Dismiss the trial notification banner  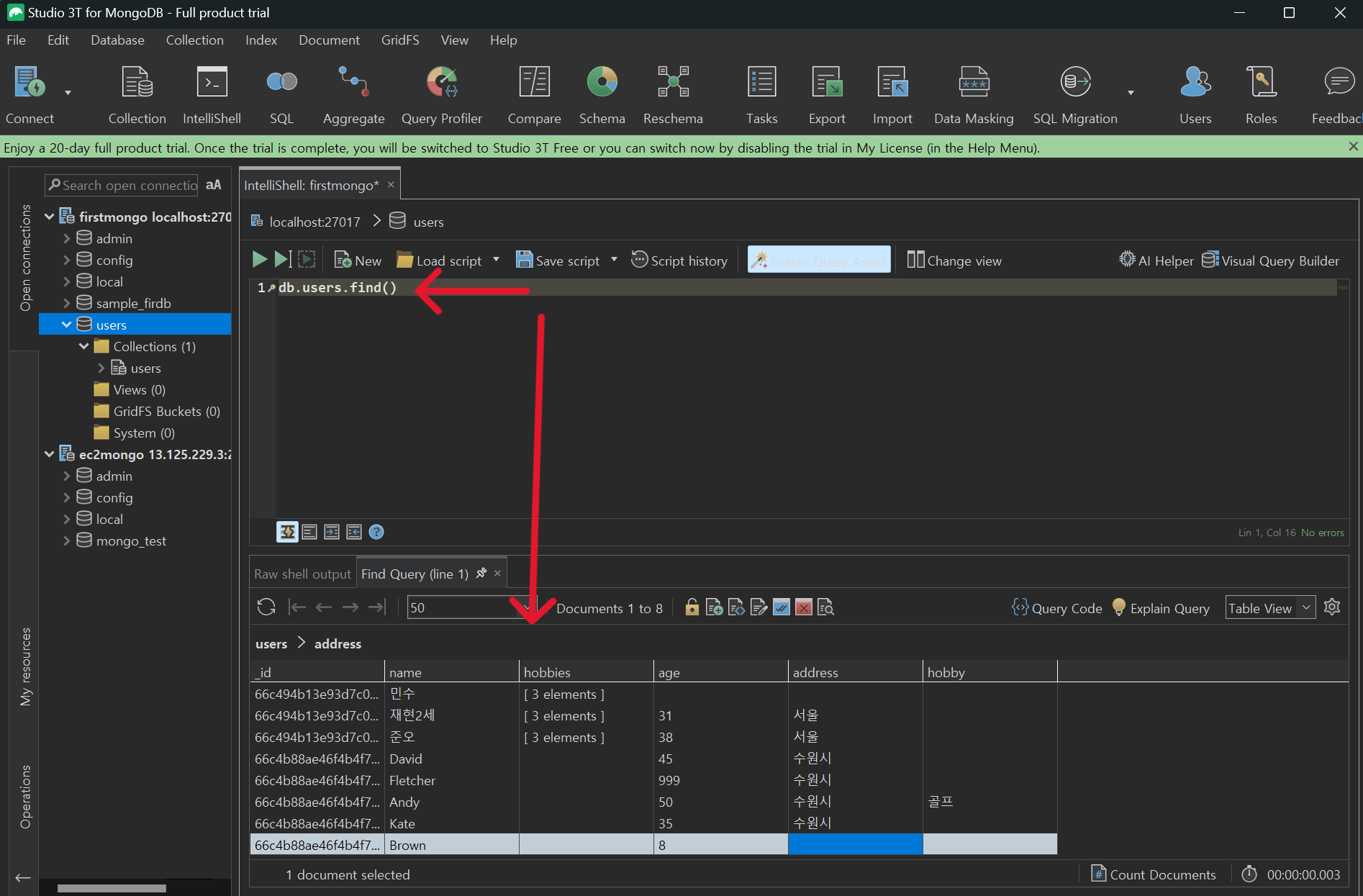1353,146
